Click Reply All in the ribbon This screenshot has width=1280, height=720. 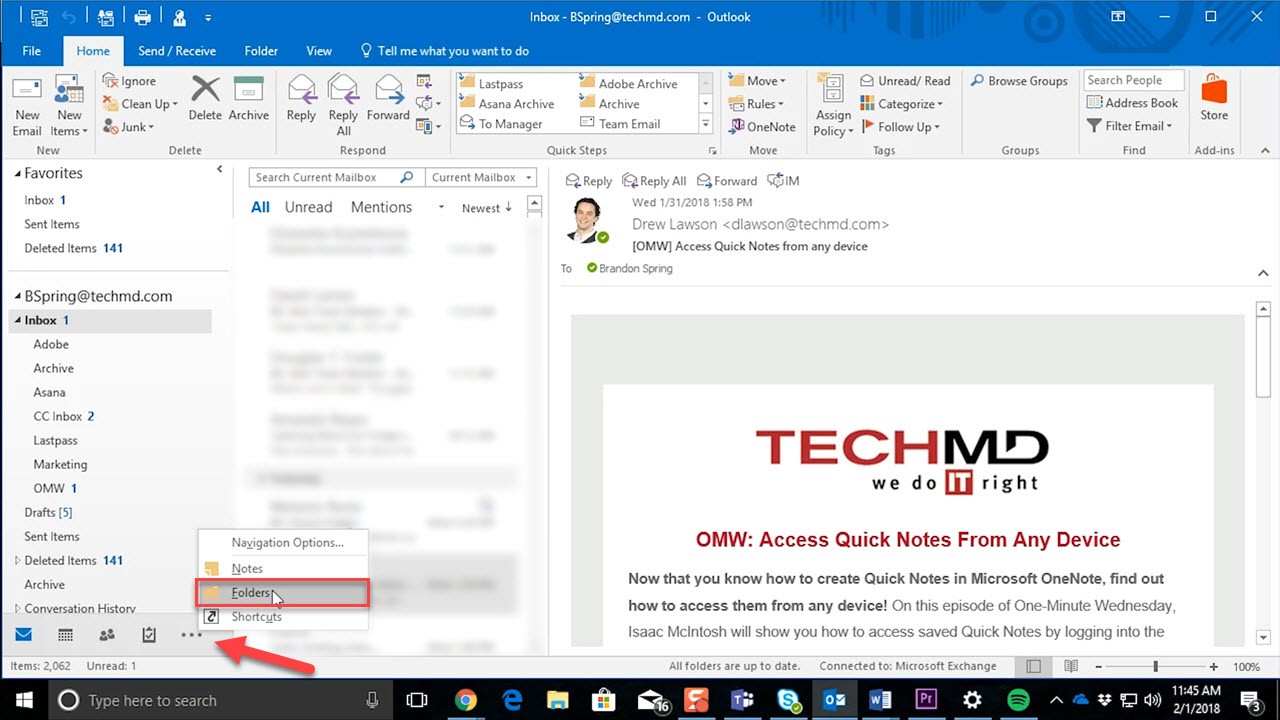[343, 106]
